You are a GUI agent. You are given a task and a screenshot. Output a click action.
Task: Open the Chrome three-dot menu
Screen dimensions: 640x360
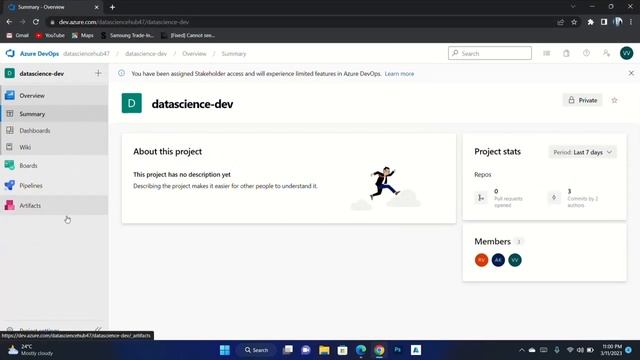[631, 22]
